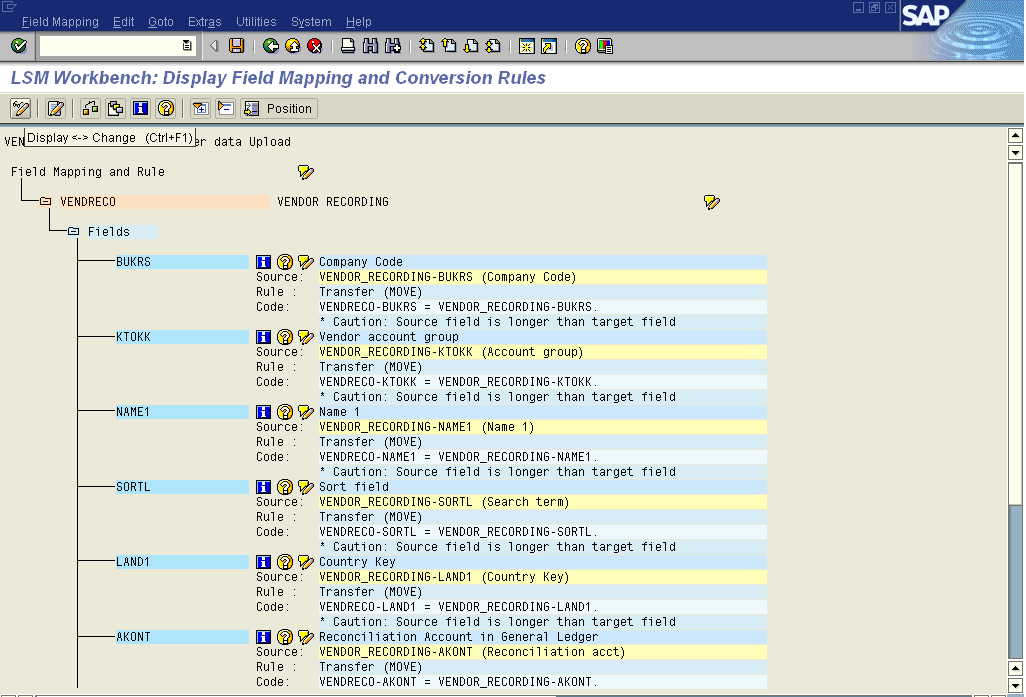1026x697 pixels.
Task: Open the command field history dropdown
Action: coord(187,46)
